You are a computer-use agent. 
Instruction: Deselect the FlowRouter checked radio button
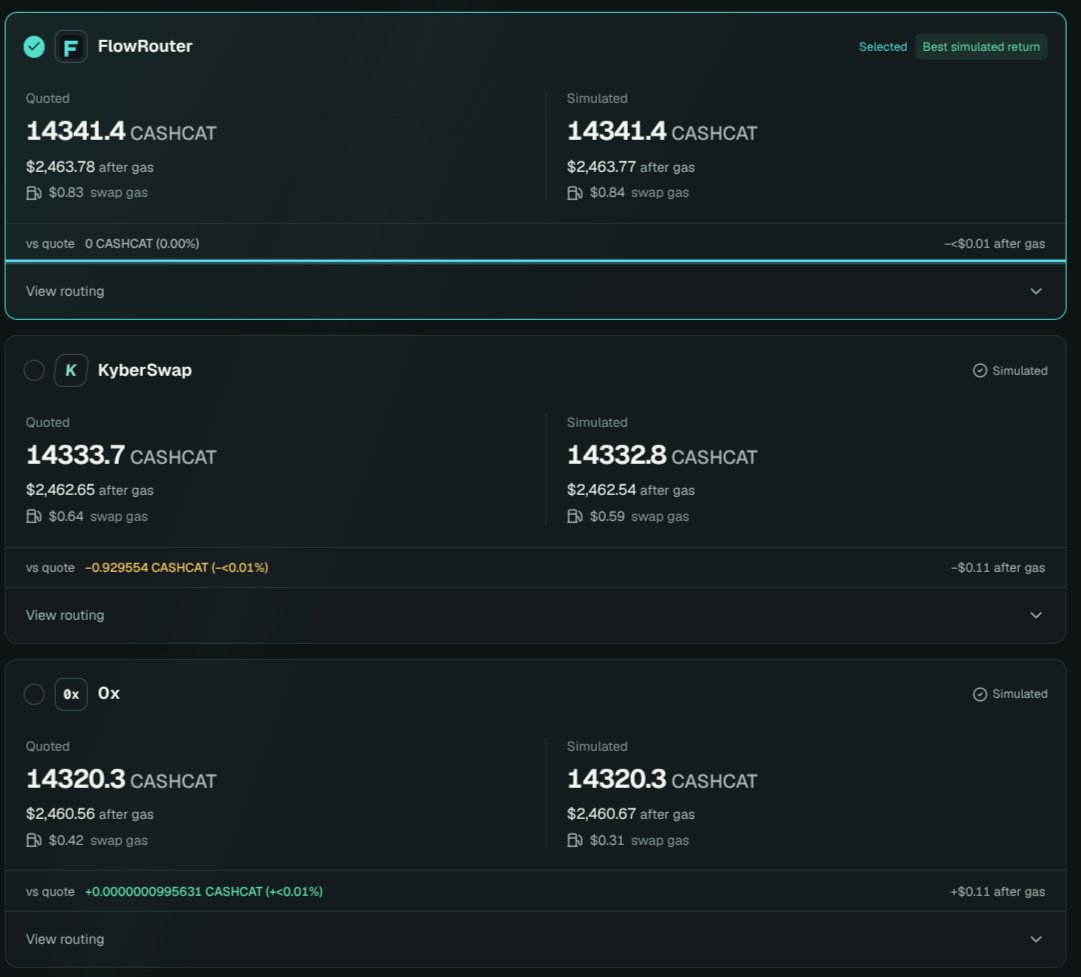tap(34, 47)
